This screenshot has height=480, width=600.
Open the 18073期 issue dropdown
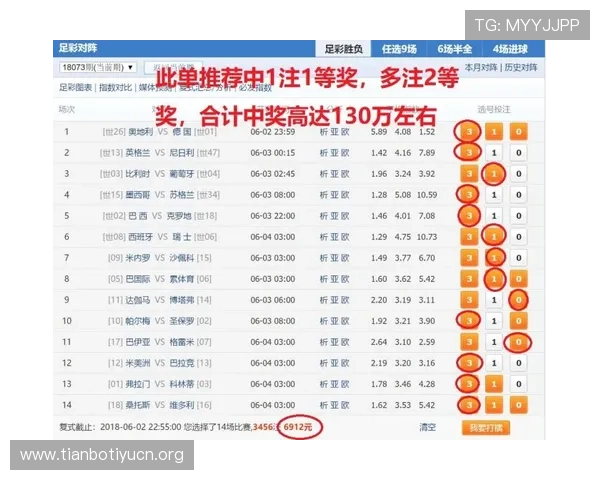[98, 67]
